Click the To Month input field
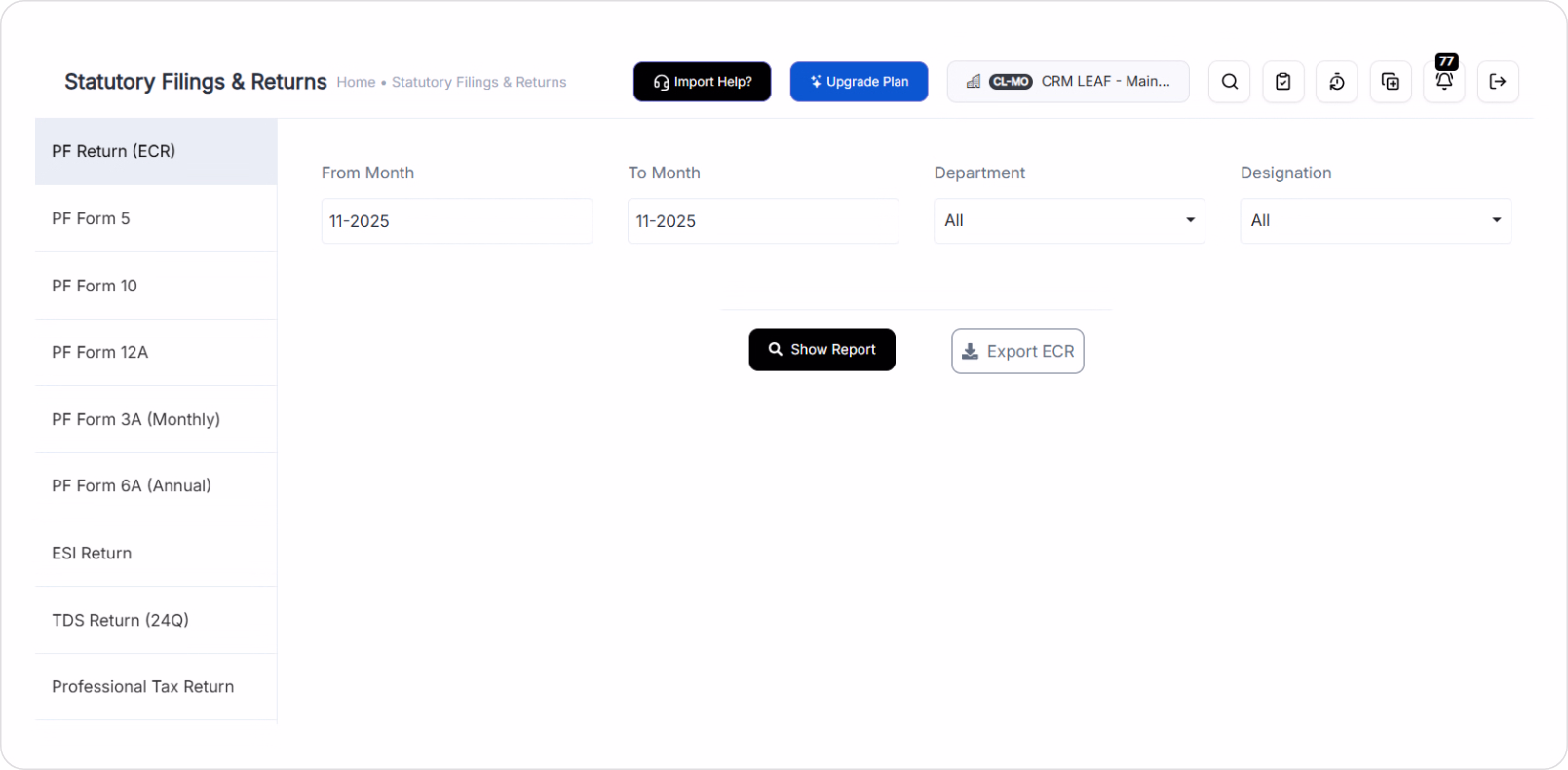The width and height of the screenshot is (1568, 770). pyautogui.click(x=763, y=221)
